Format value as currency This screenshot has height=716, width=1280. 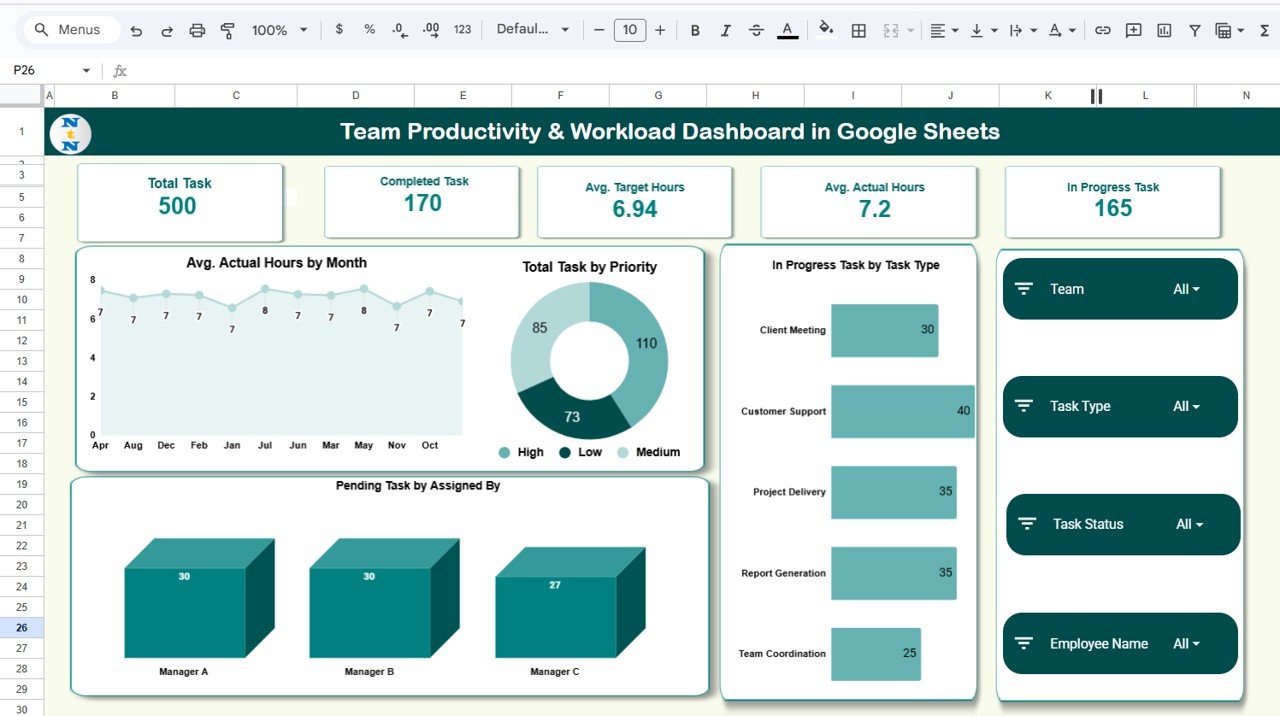coord(339,30)
